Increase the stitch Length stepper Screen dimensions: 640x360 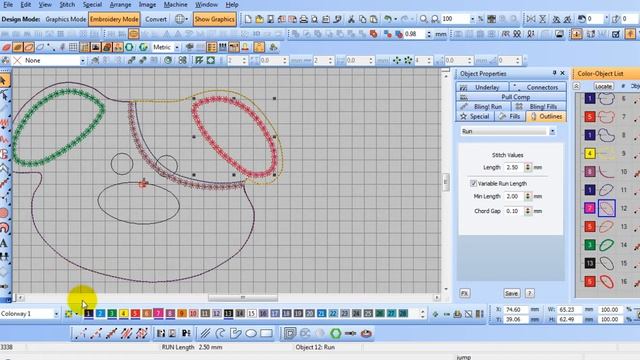click(528, 165)
